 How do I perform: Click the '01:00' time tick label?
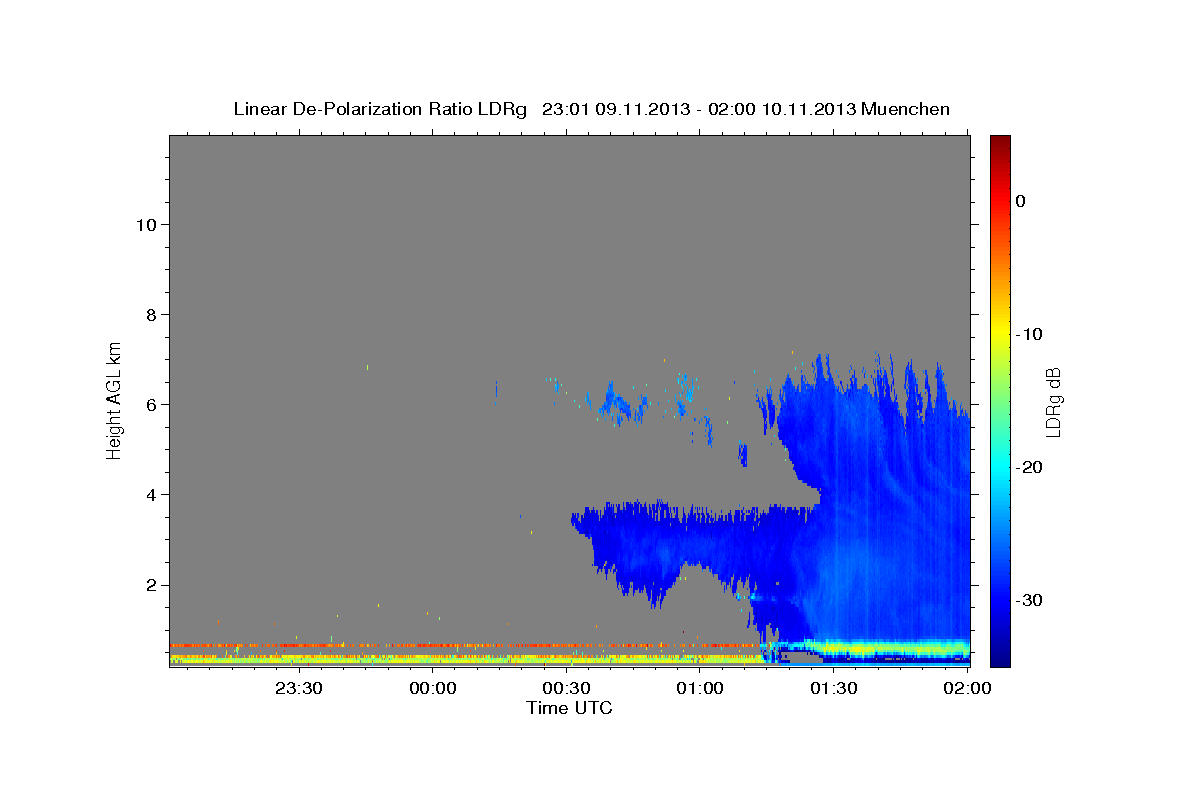(700, 688)
